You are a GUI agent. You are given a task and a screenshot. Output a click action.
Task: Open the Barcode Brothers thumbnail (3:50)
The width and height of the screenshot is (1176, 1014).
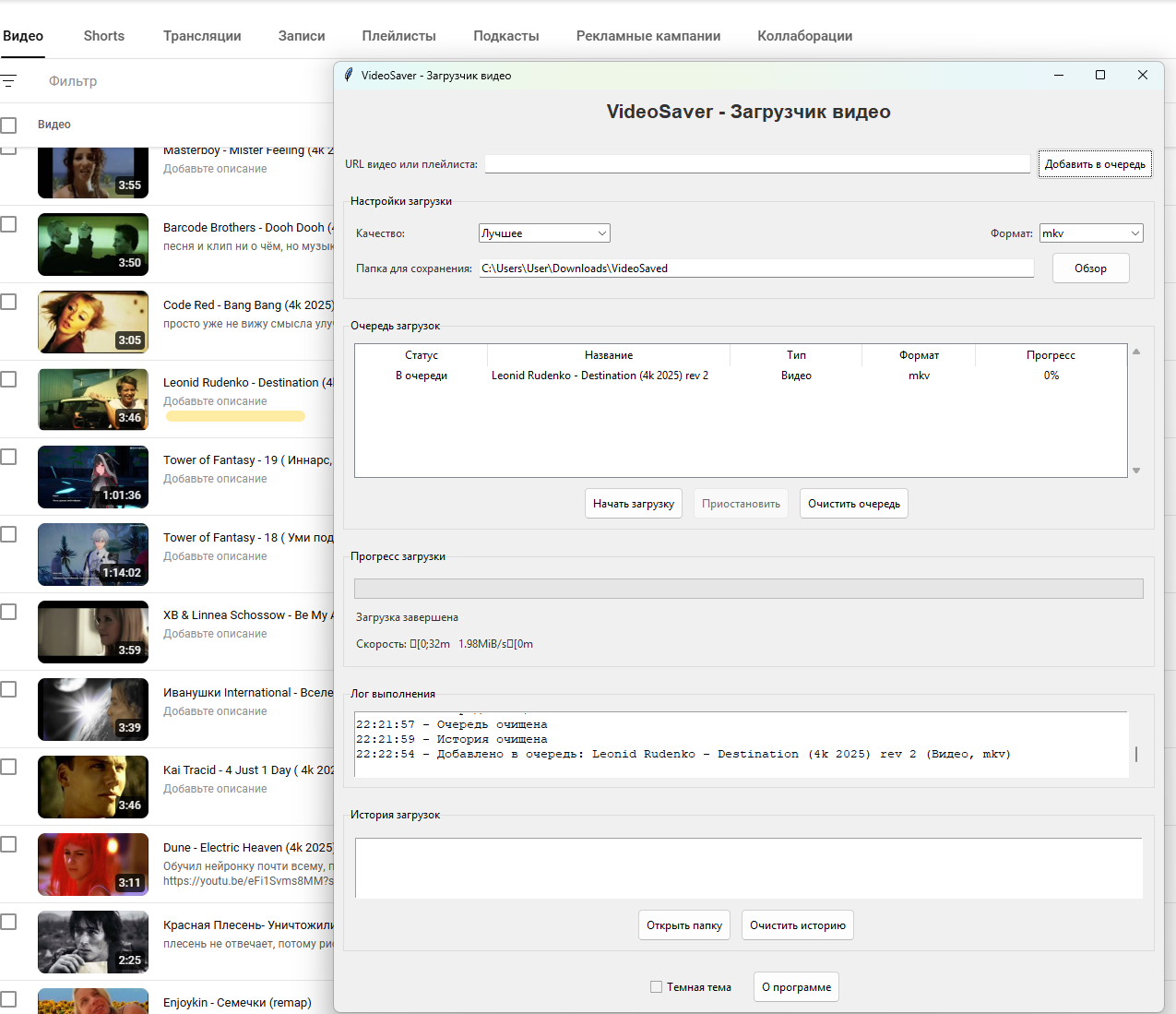(x=93, y=245)
